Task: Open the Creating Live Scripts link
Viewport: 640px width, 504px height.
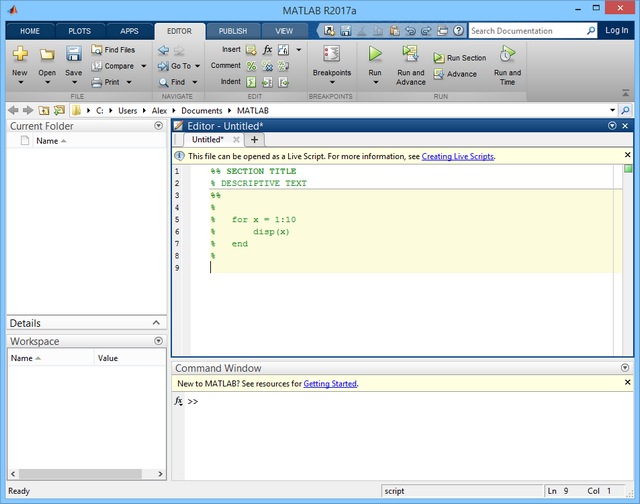Action: 457,156
